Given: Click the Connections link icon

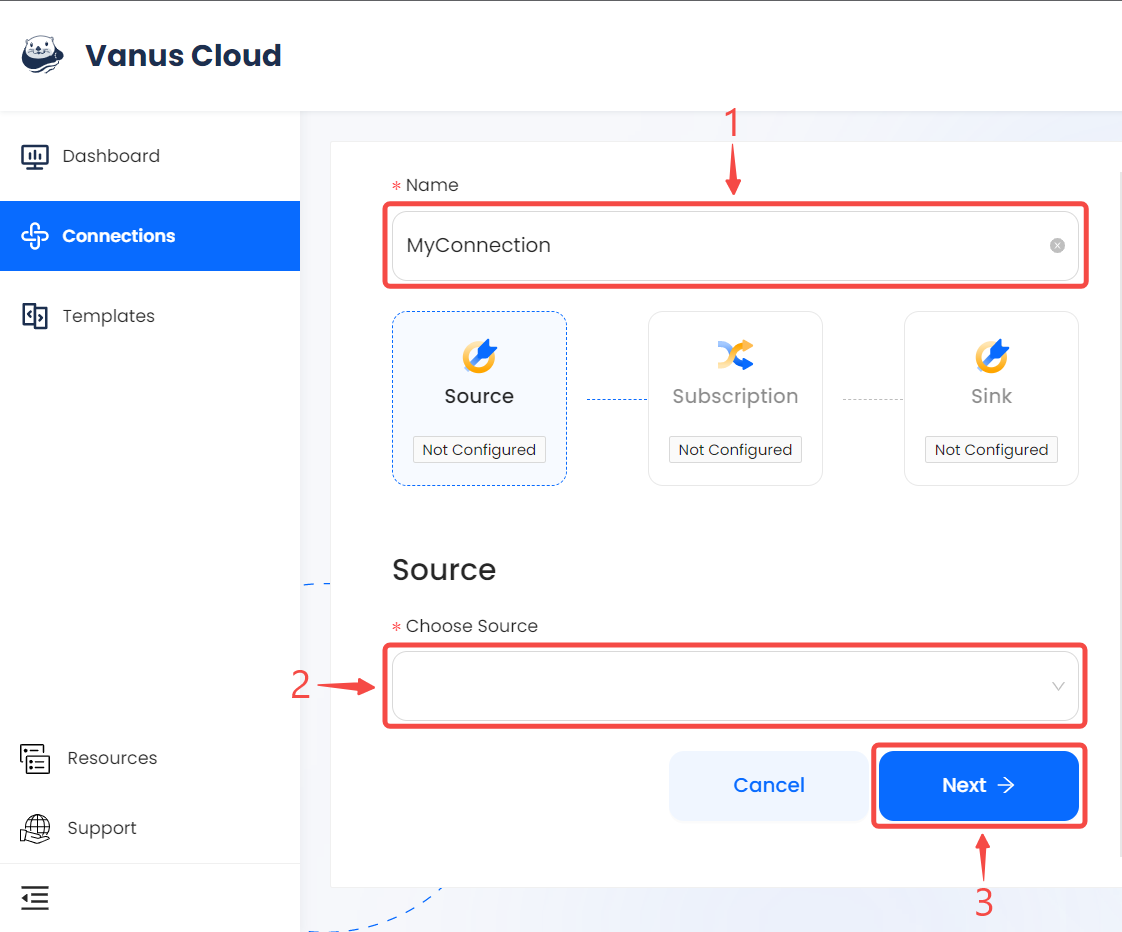Looking at the screenshot, I should click(35, 236).
